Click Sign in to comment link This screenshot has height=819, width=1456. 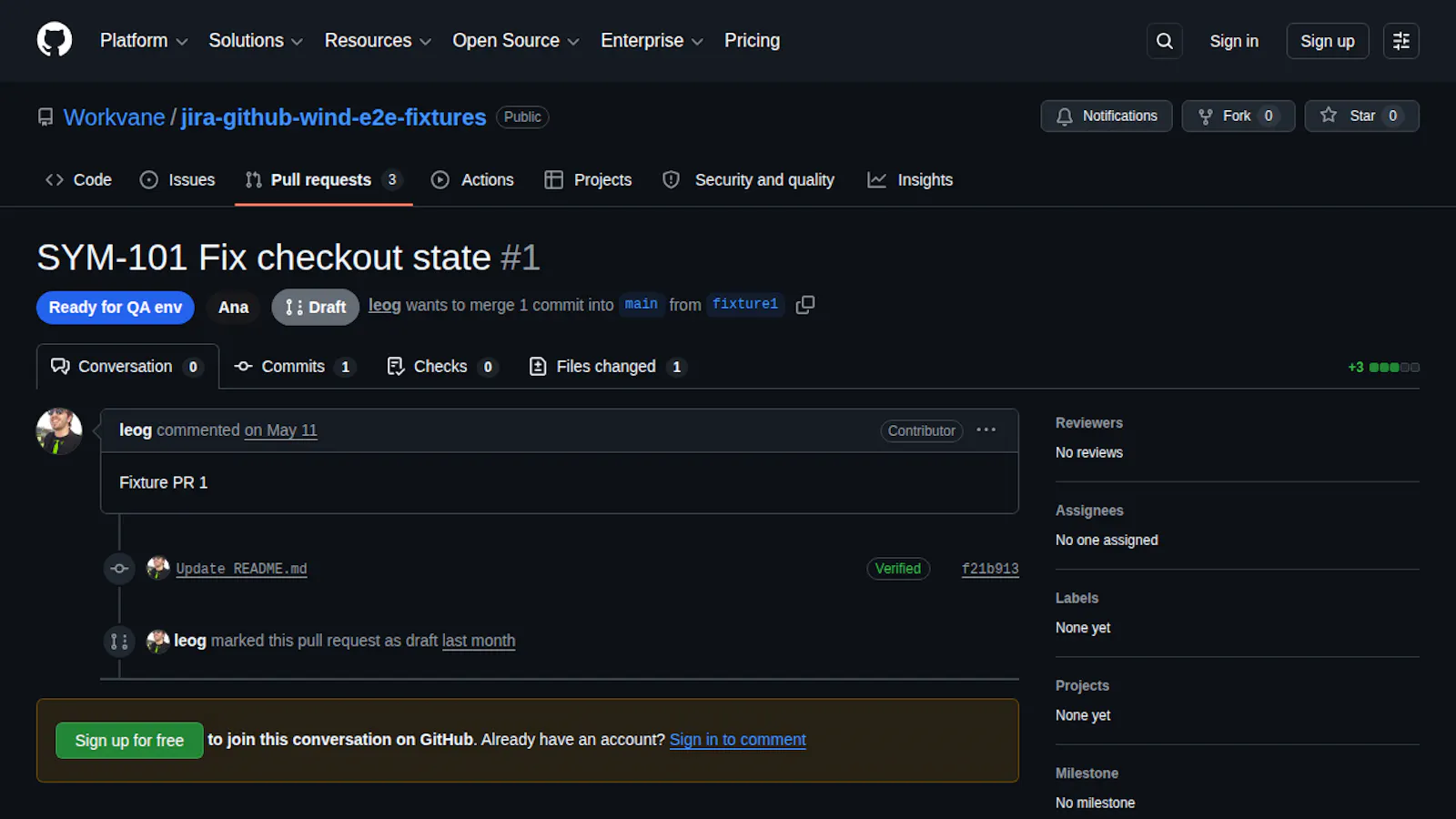point(738,740)
